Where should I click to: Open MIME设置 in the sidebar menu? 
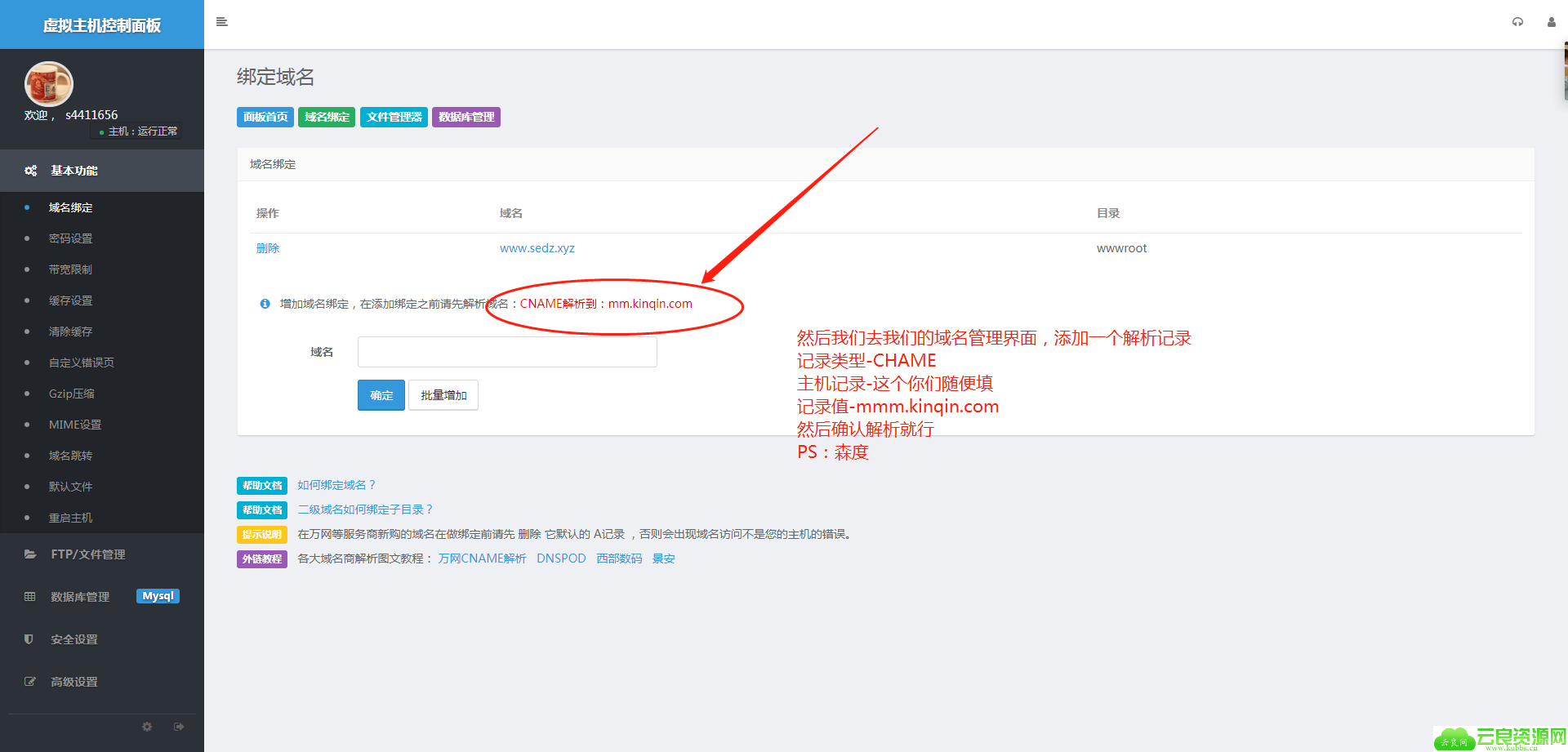coord(75,425)
